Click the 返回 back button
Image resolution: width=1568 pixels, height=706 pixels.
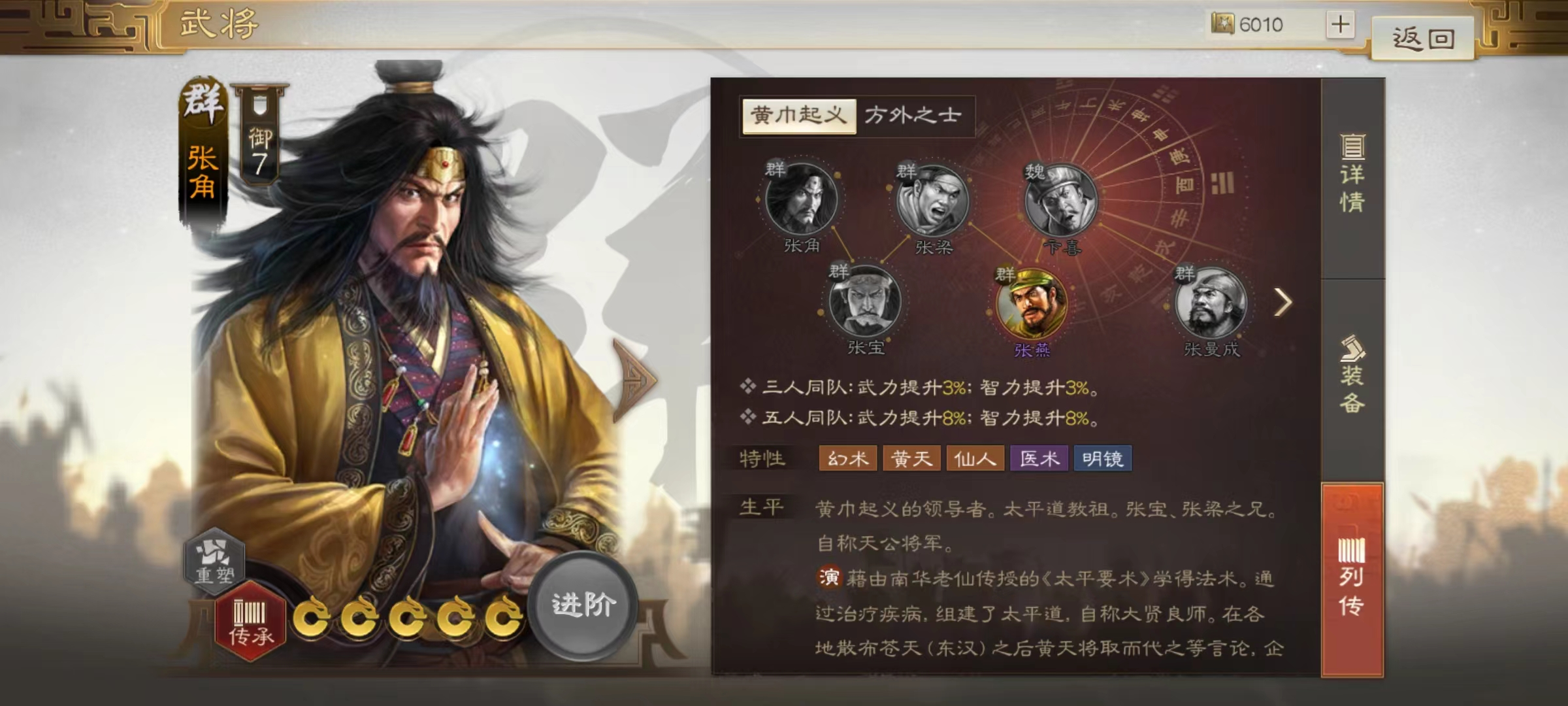pyautogui.click(x=1423, y=39)
